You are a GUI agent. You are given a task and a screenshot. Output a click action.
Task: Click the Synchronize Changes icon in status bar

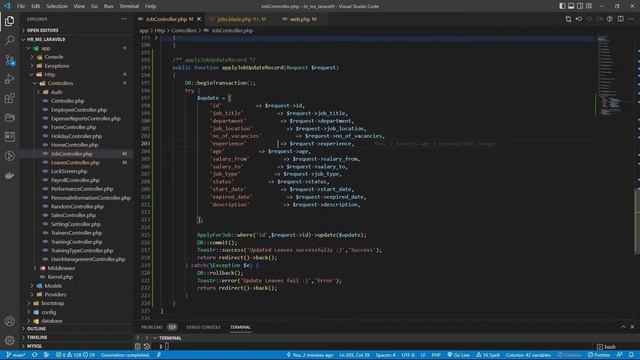coord(35,355)
